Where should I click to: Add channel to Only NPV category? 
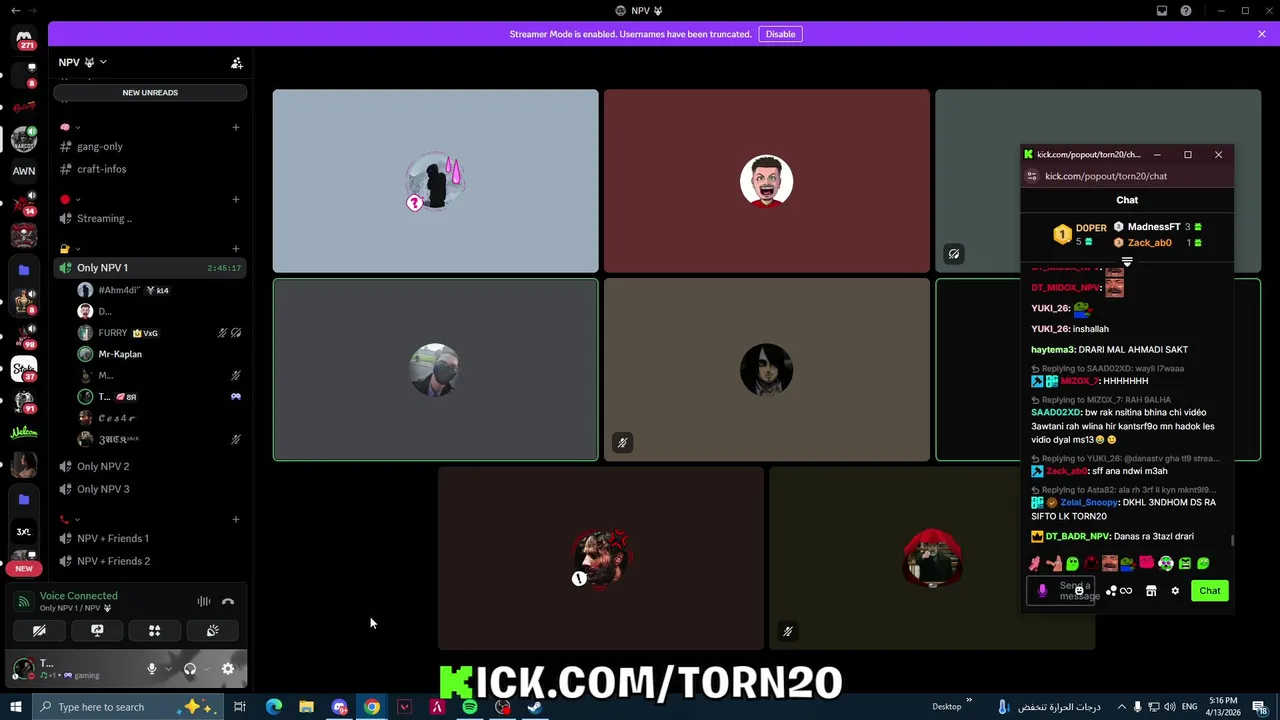pos(236,249)
